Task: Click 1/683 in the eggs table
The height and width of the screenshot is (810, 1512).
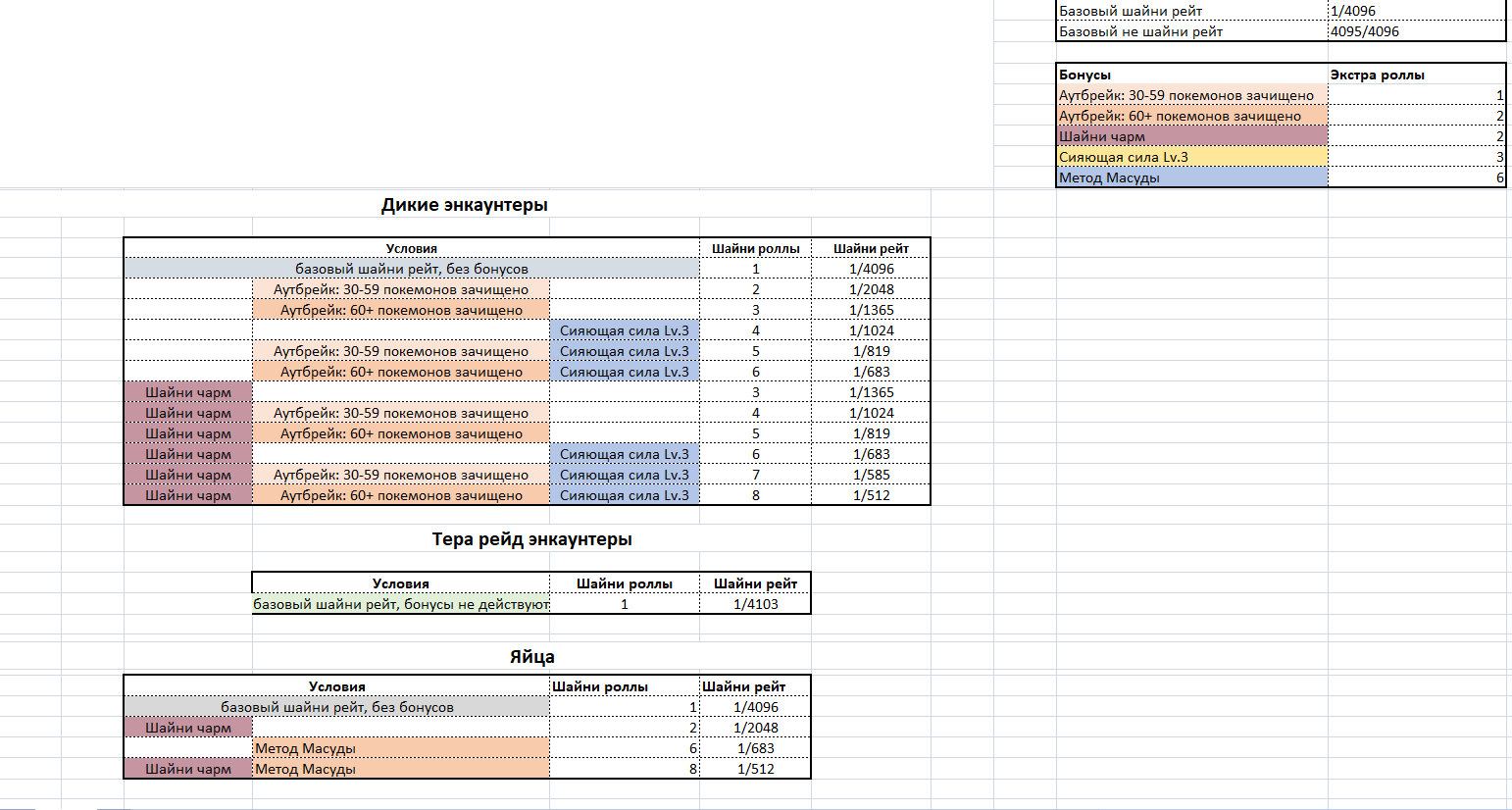Action: coord(755,748)
